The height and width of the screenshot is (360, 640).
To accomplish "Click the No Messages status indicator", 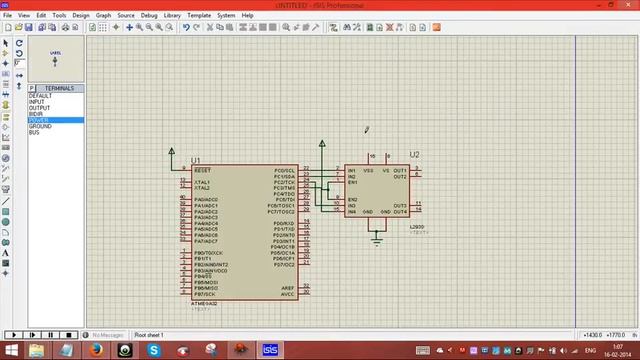I will [x=103, y=335].
